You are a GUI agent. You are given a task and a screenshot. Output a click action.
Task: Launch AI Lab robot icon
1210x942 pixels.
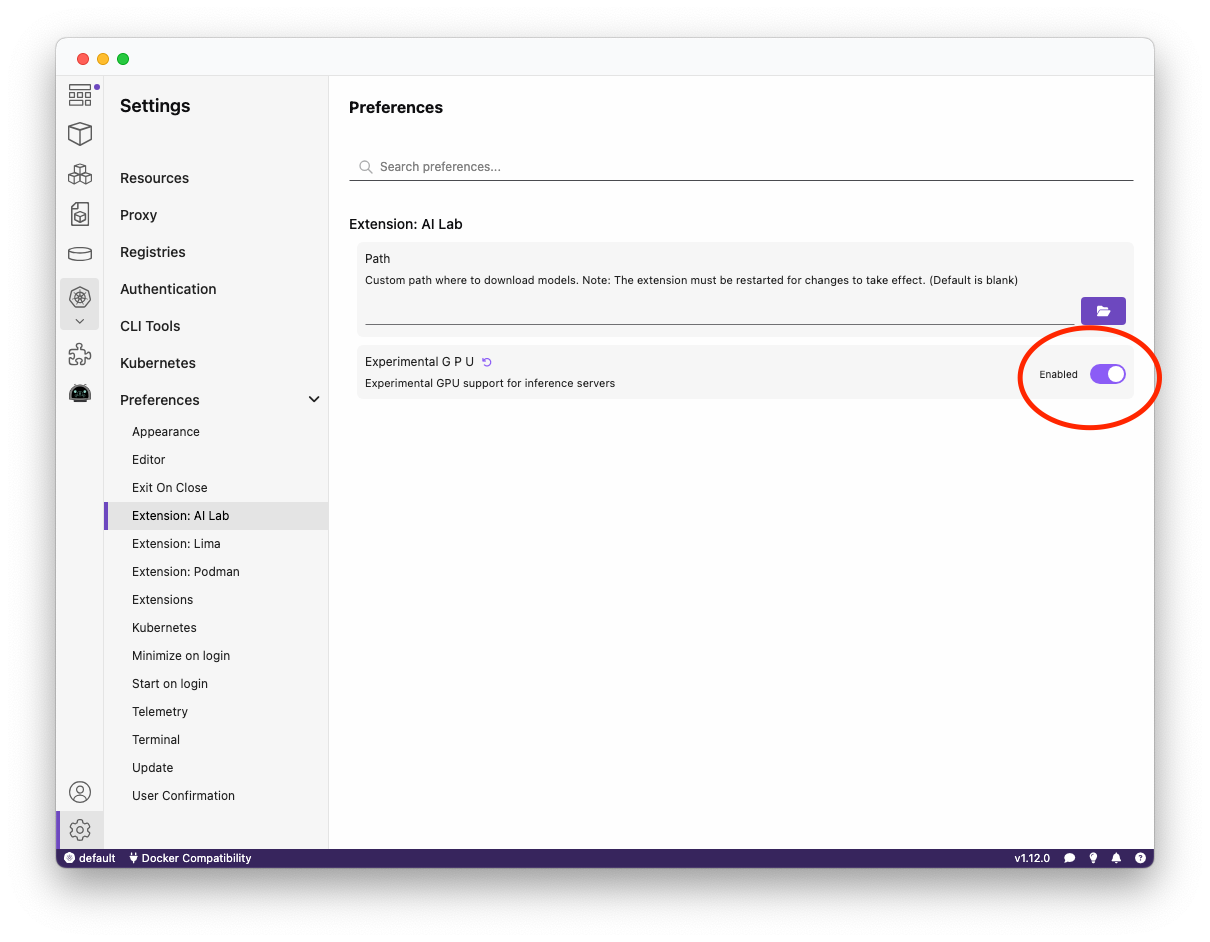tap(80, 393)
